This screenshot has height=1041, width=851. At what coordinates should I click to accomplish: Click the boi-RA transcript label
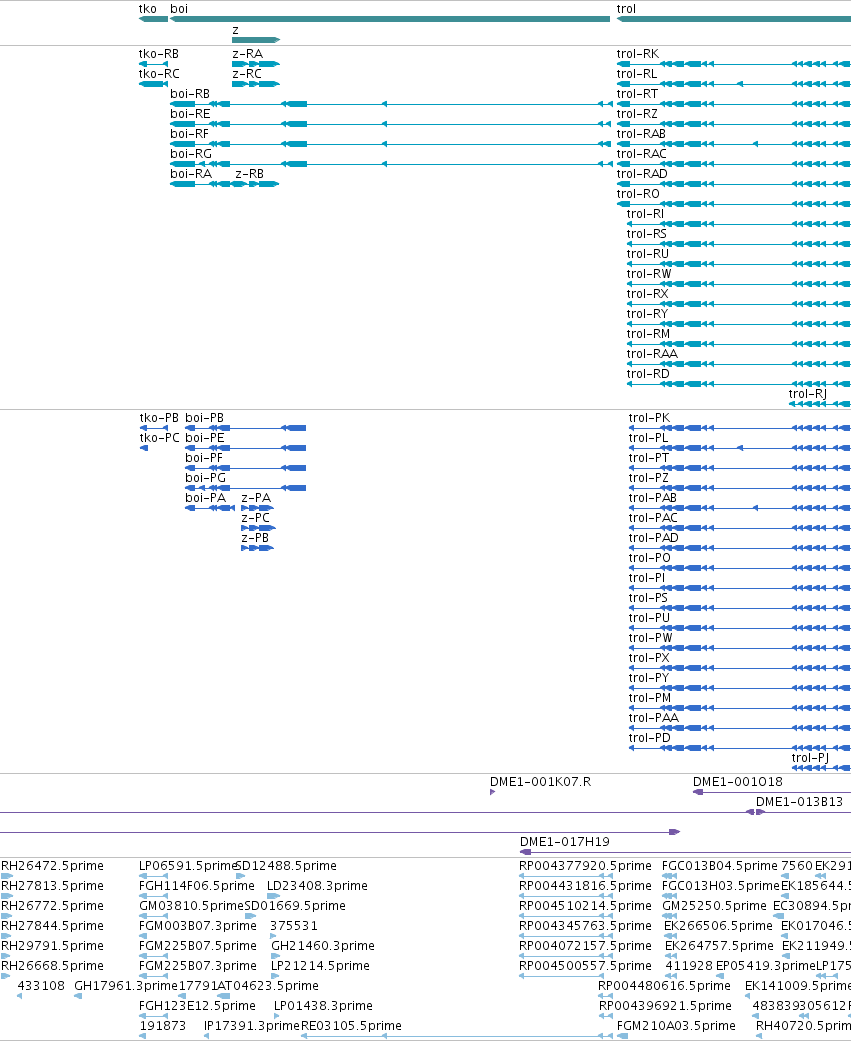click(x=191, y=173)
